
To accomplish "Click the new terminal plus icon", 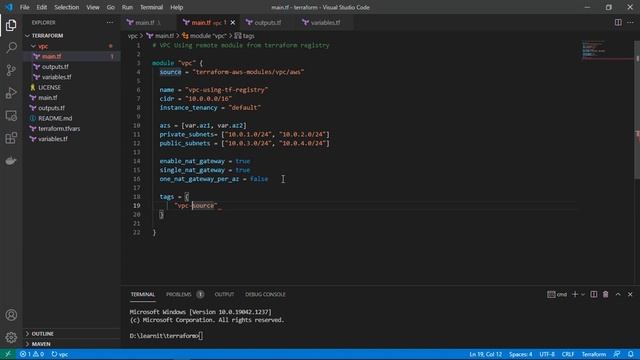I will click(x=575, y=294).
